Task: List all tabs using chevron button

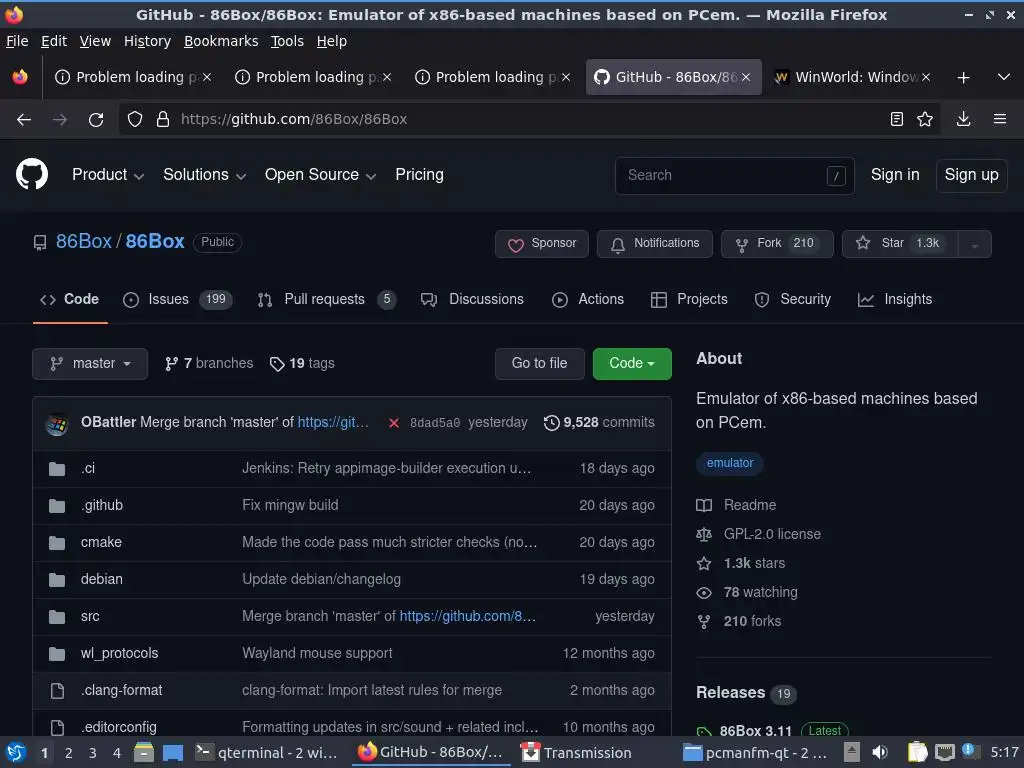Action: coord(1004,77)
